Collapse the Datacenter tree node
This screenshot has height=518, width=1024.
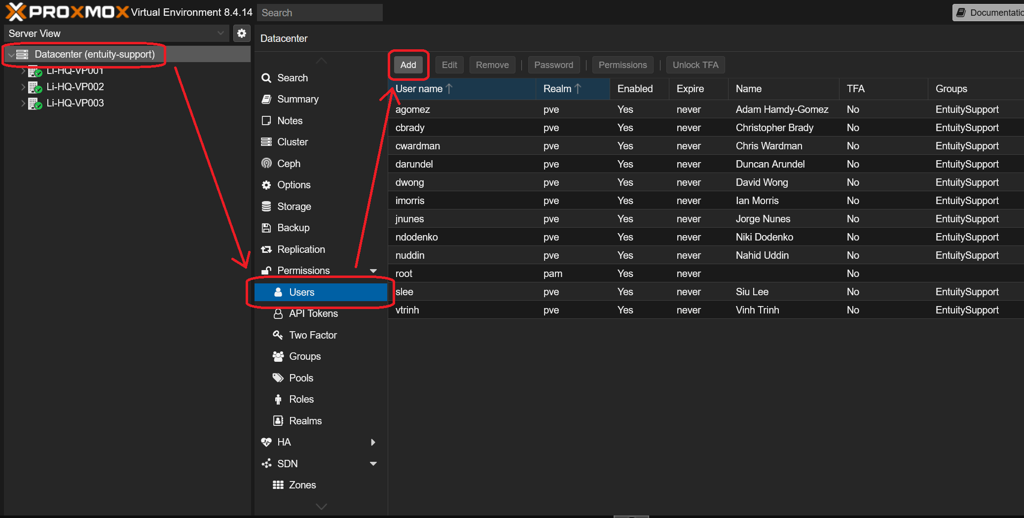(10, 55)
